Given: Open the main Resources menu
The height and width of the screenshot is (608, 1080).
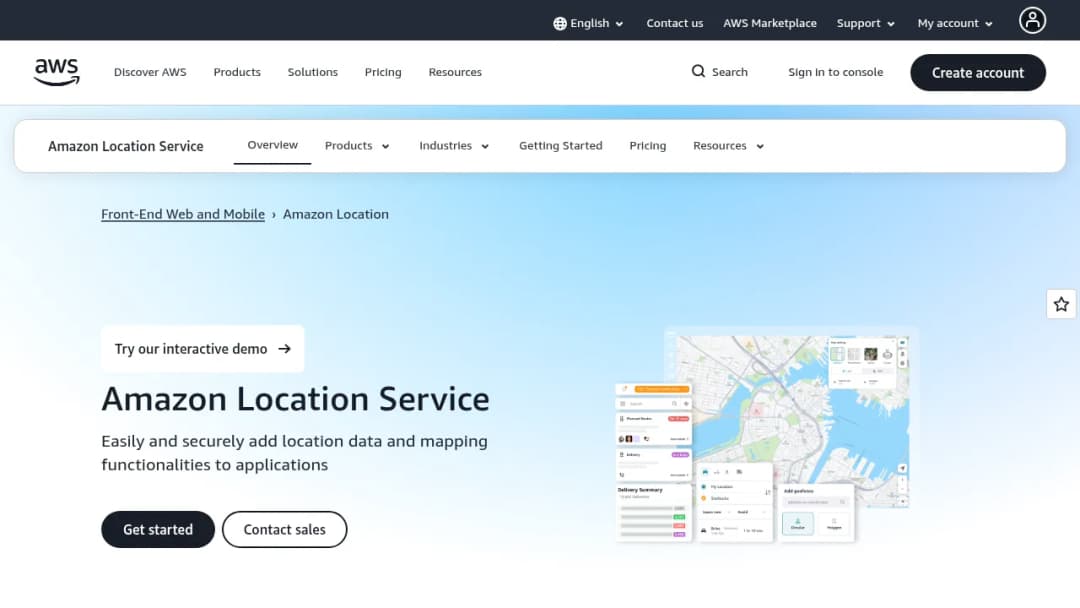Looking at the screenshot, I should pyautogui.click(x=455, y=72).
